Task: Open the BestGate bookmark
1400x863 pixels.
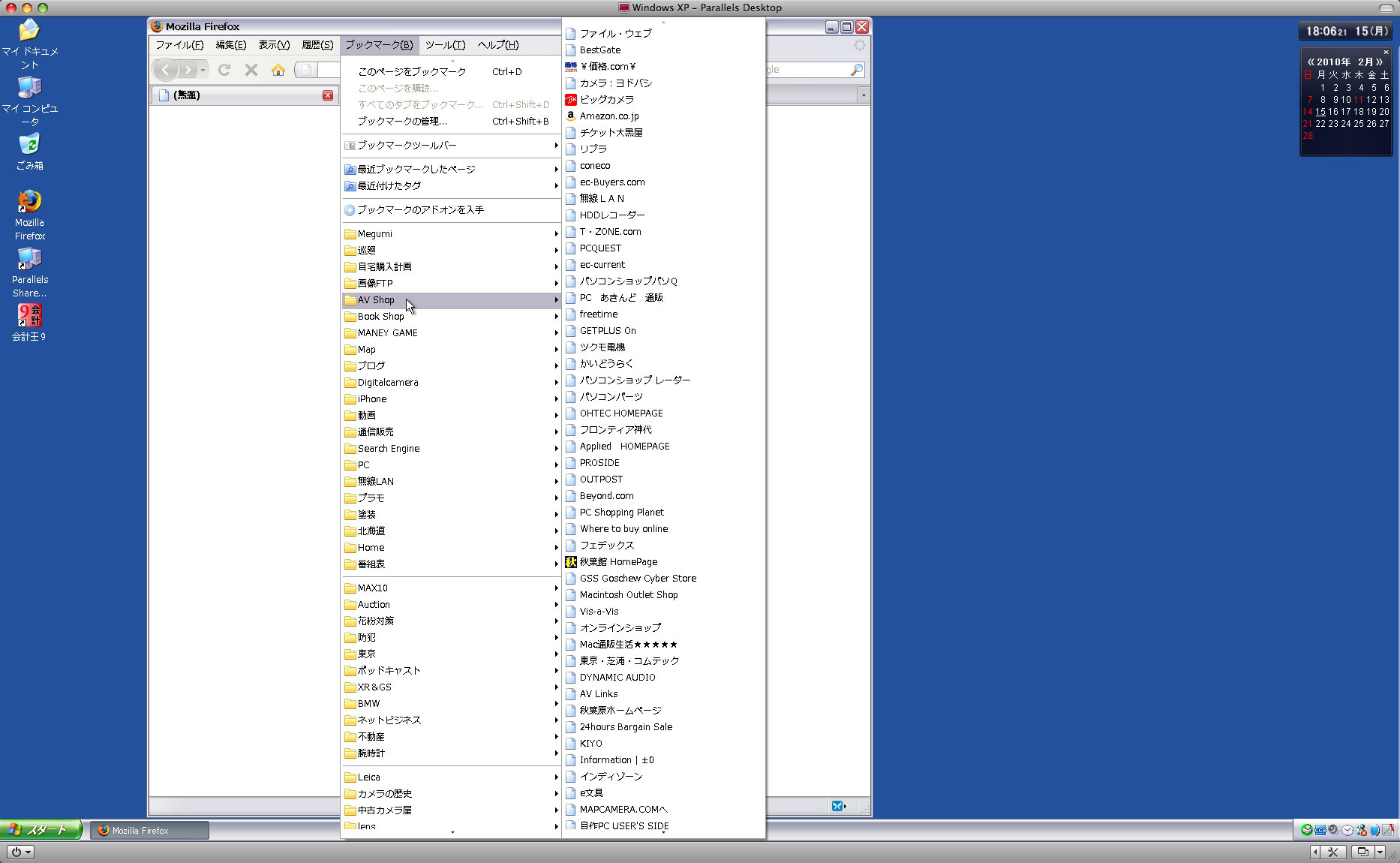Action: point(663,50)
